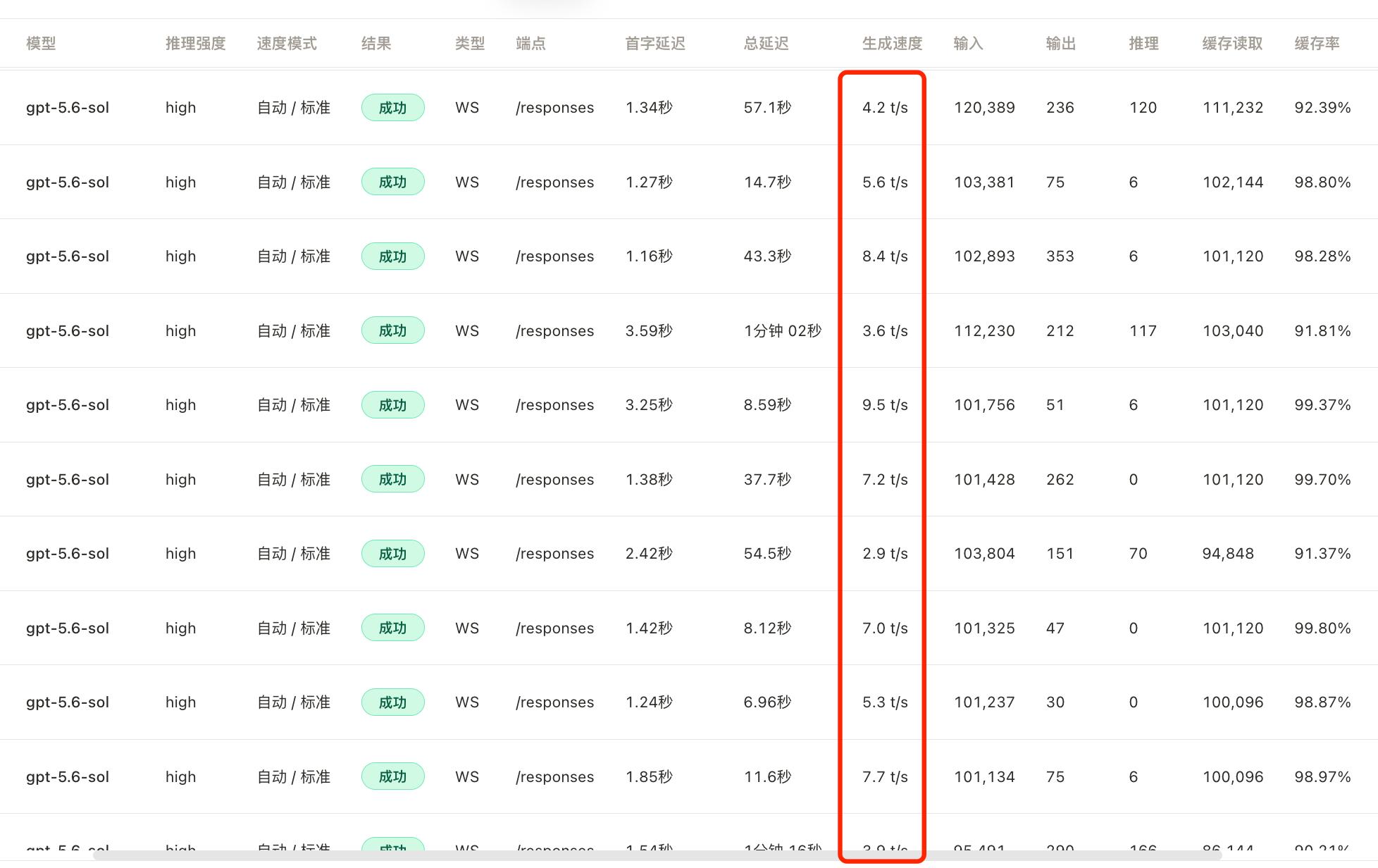Viewport: 1378px width, 868px height.
Task: Click the 端点 column header
Action: (530, 44)
